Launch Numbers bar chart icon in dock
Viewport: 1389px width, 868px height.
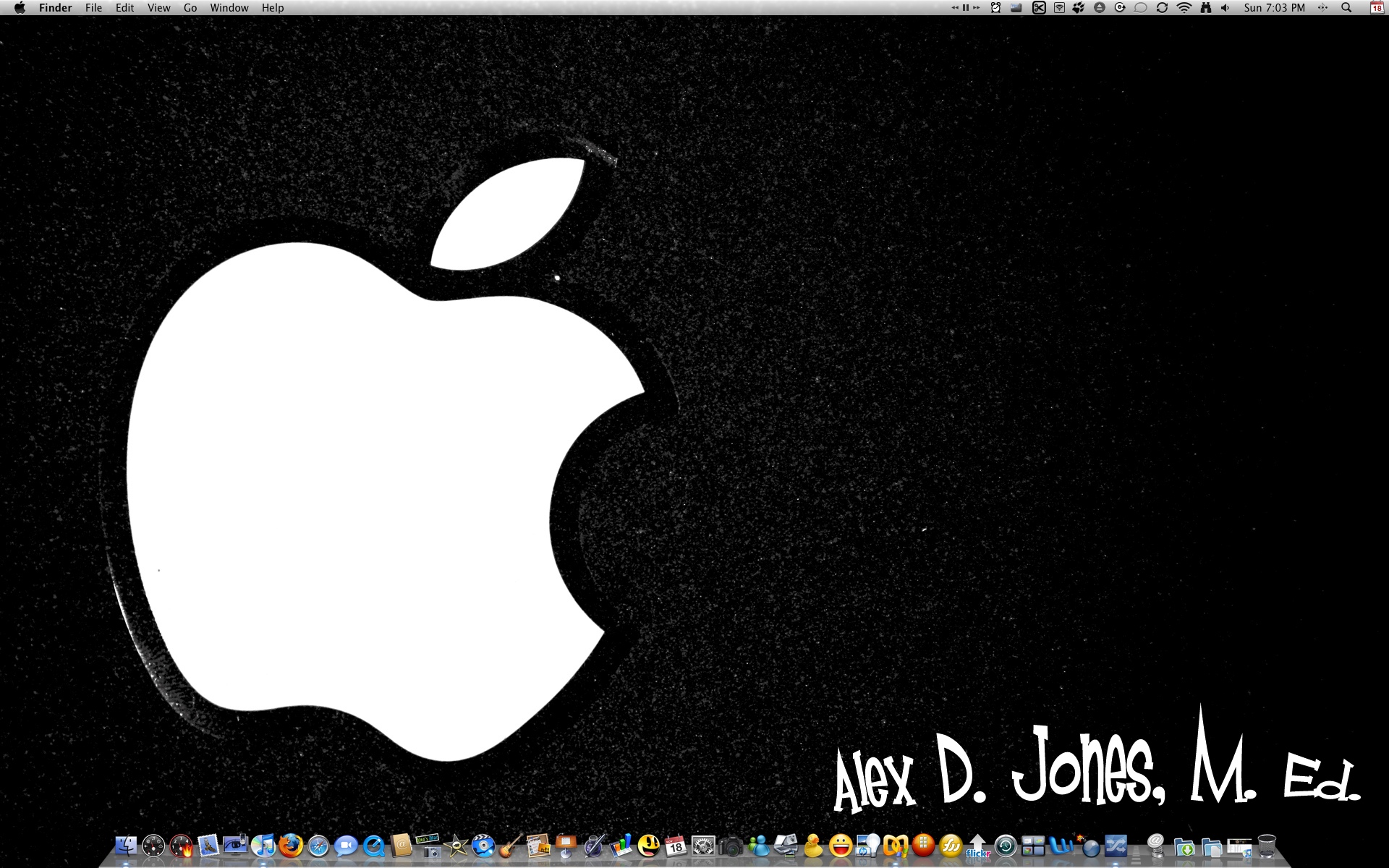click(621, 846)
